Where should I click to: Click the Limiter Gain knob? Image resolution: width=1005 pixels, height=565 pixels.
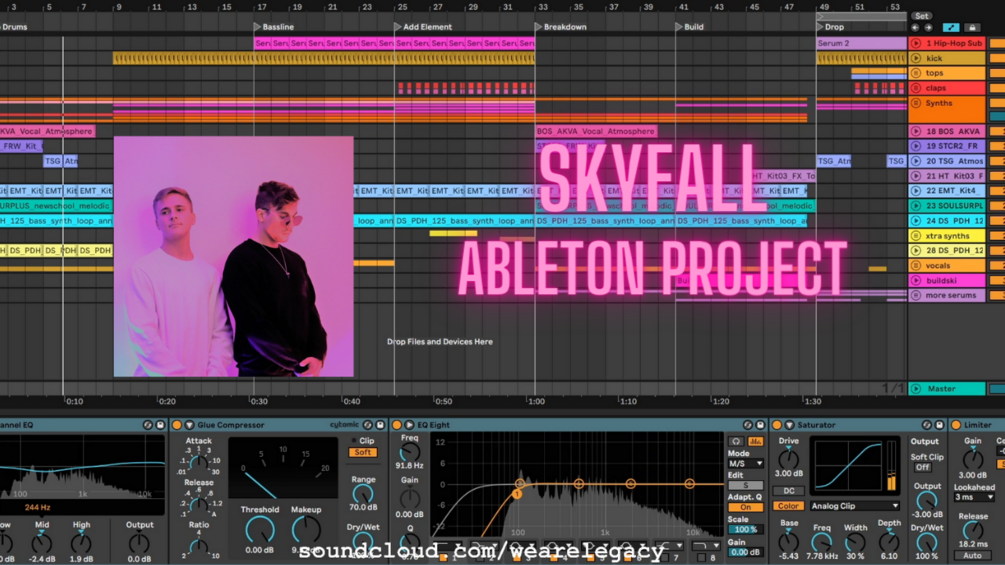[x=973, y=459]
